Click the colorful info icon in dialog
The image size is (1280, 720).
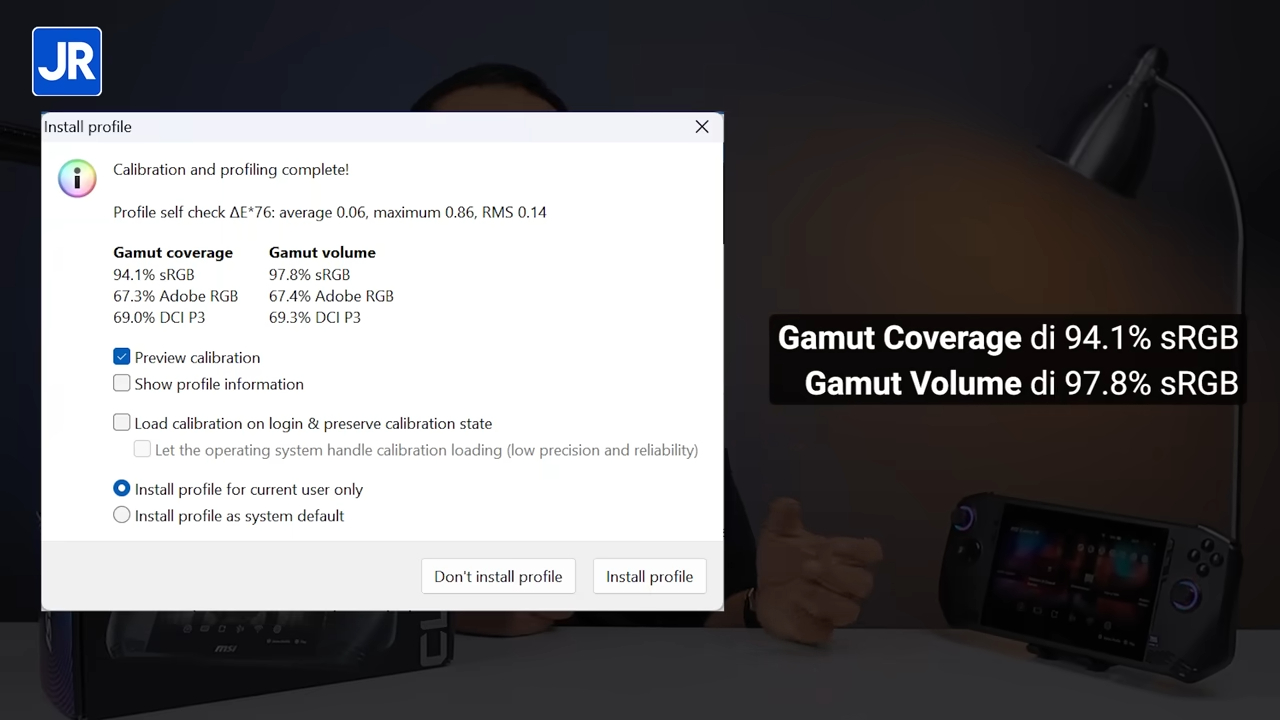(77, 178)
